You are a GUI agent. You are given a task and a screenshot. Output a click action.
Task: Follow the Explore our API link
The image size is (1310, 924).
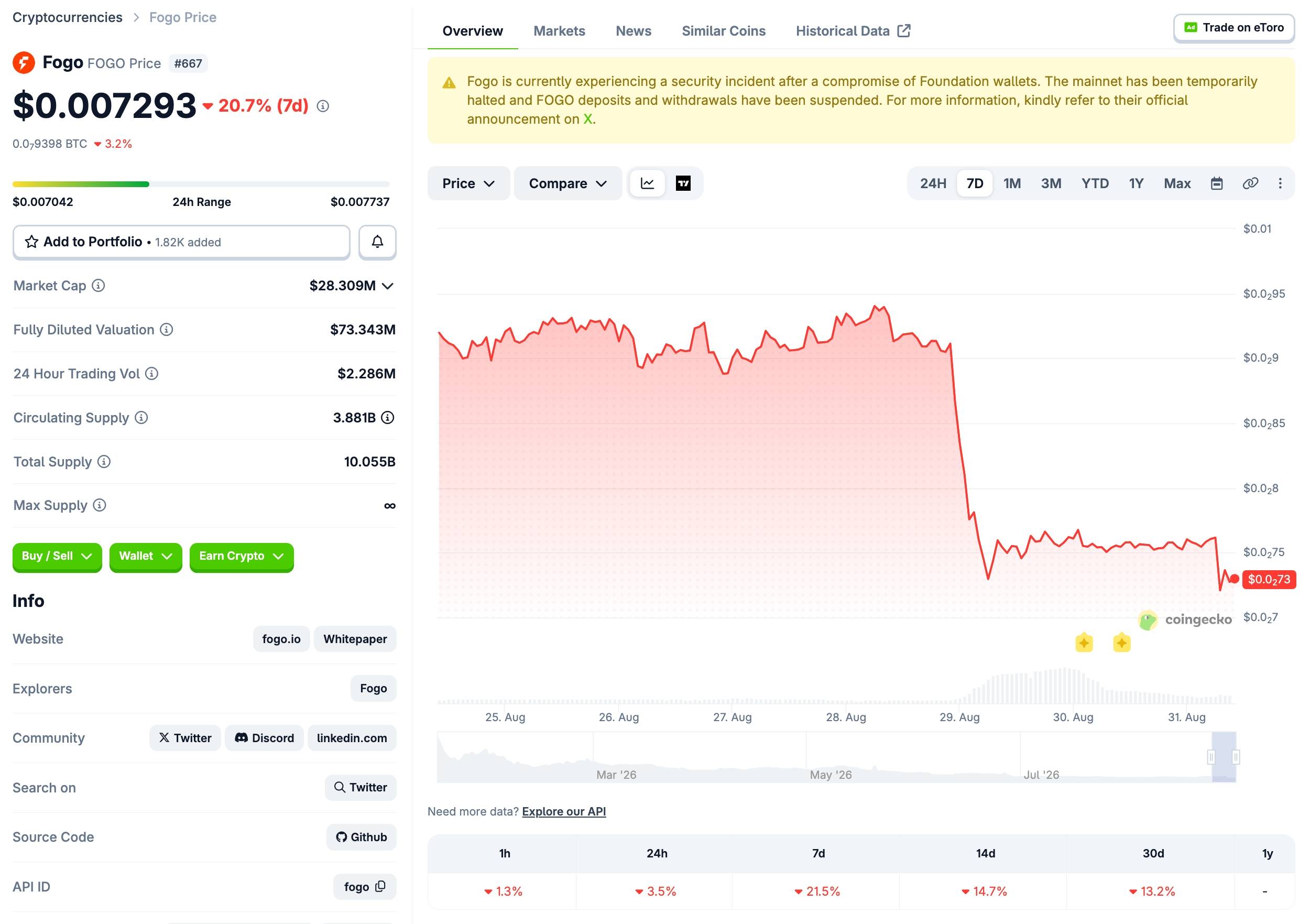point(564,811)
